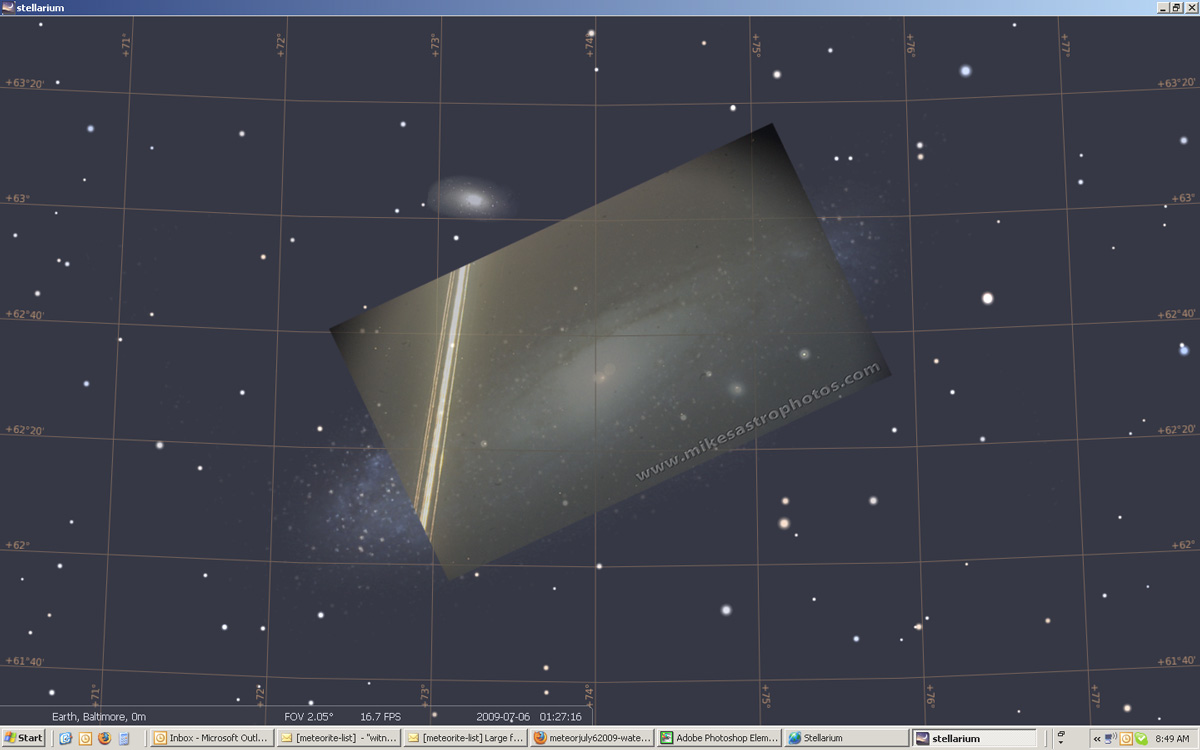Launch Firefox from Quick Launch
The height and width of the screenshot is (750, 1200).
pos(104,738)
